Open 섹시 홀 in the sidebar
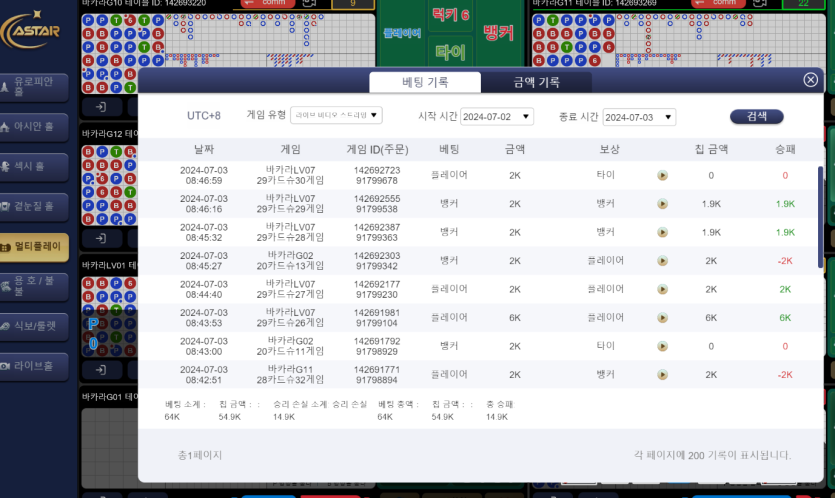Image resolution: width=835 pixels, height=498 pixels. pyautogui.click(x=34, y=167)
